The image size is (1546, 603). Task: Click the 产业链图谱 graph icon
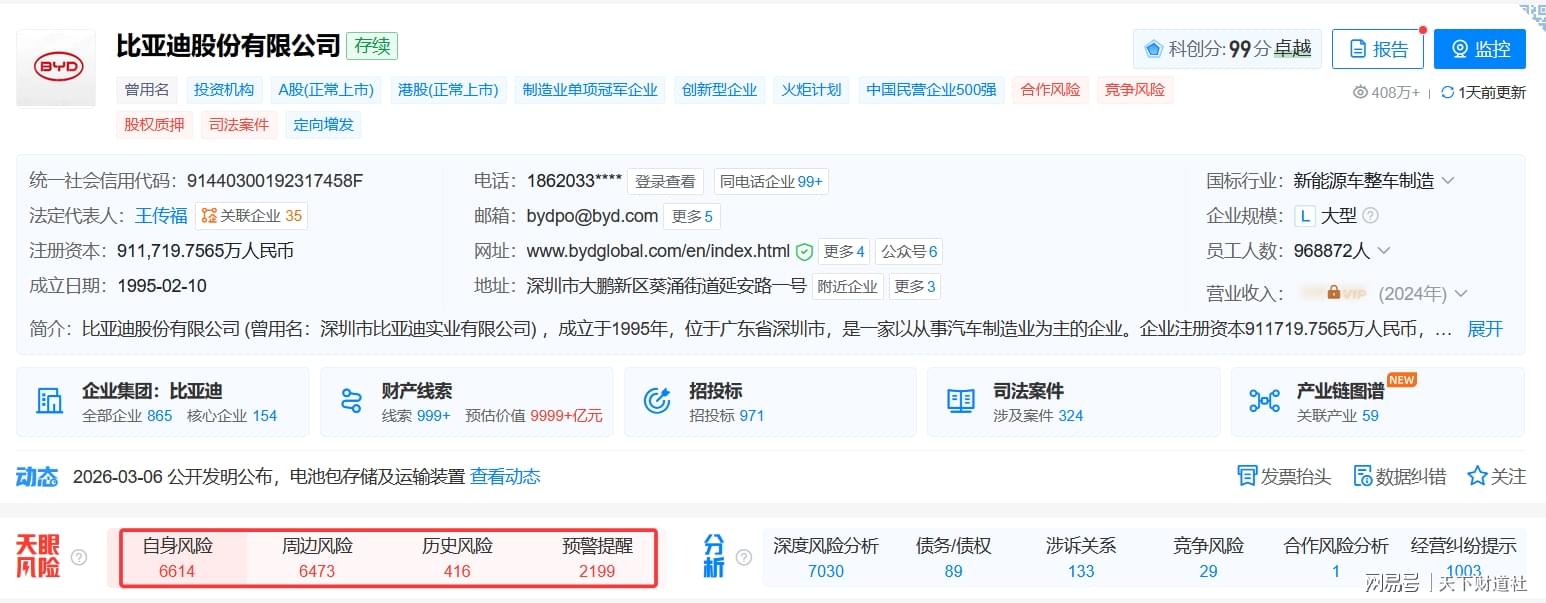[x=1264, y=401]
